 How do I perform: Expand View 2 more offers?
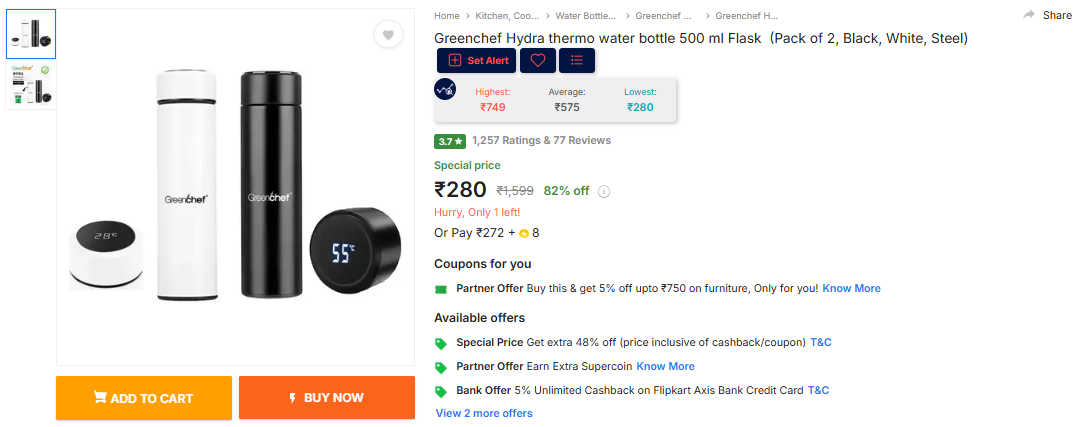[484, 413]
